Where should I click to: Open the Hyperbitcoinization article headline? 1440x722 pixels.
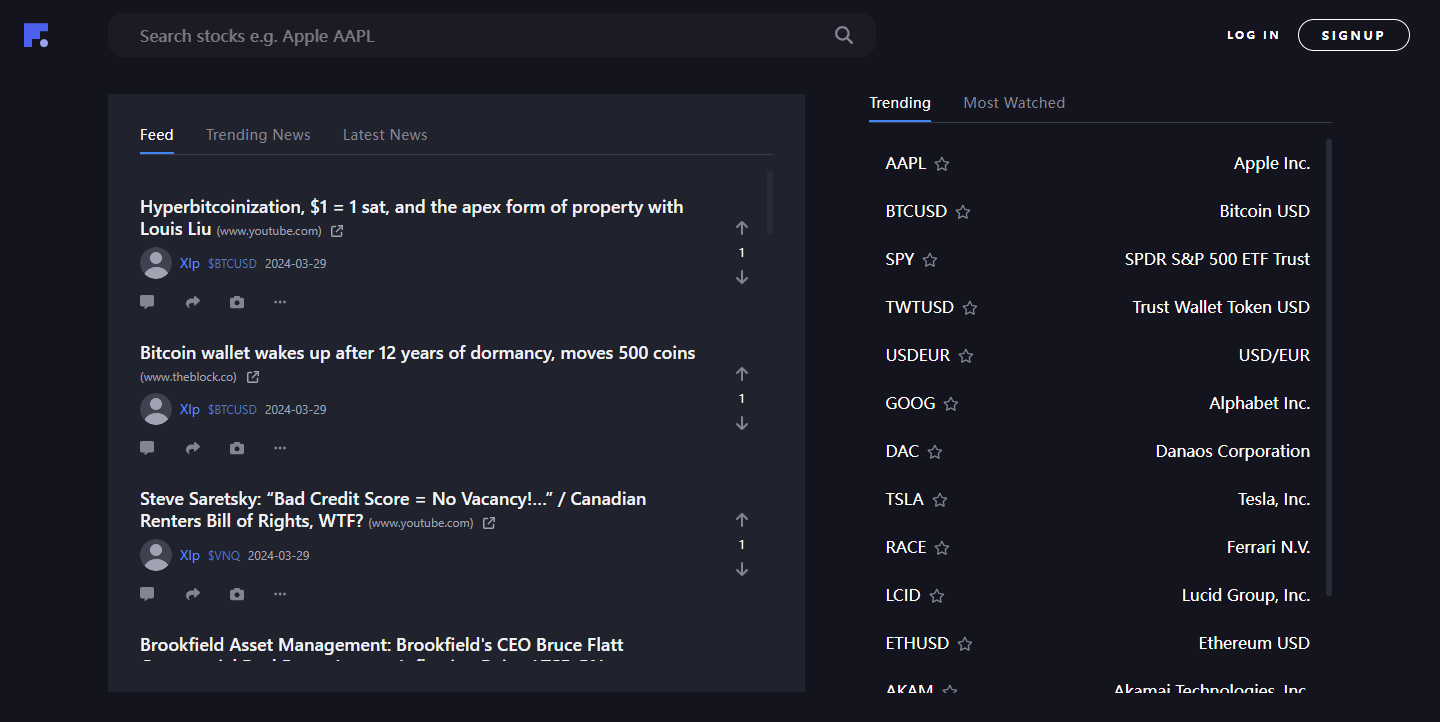click(412, 218)
